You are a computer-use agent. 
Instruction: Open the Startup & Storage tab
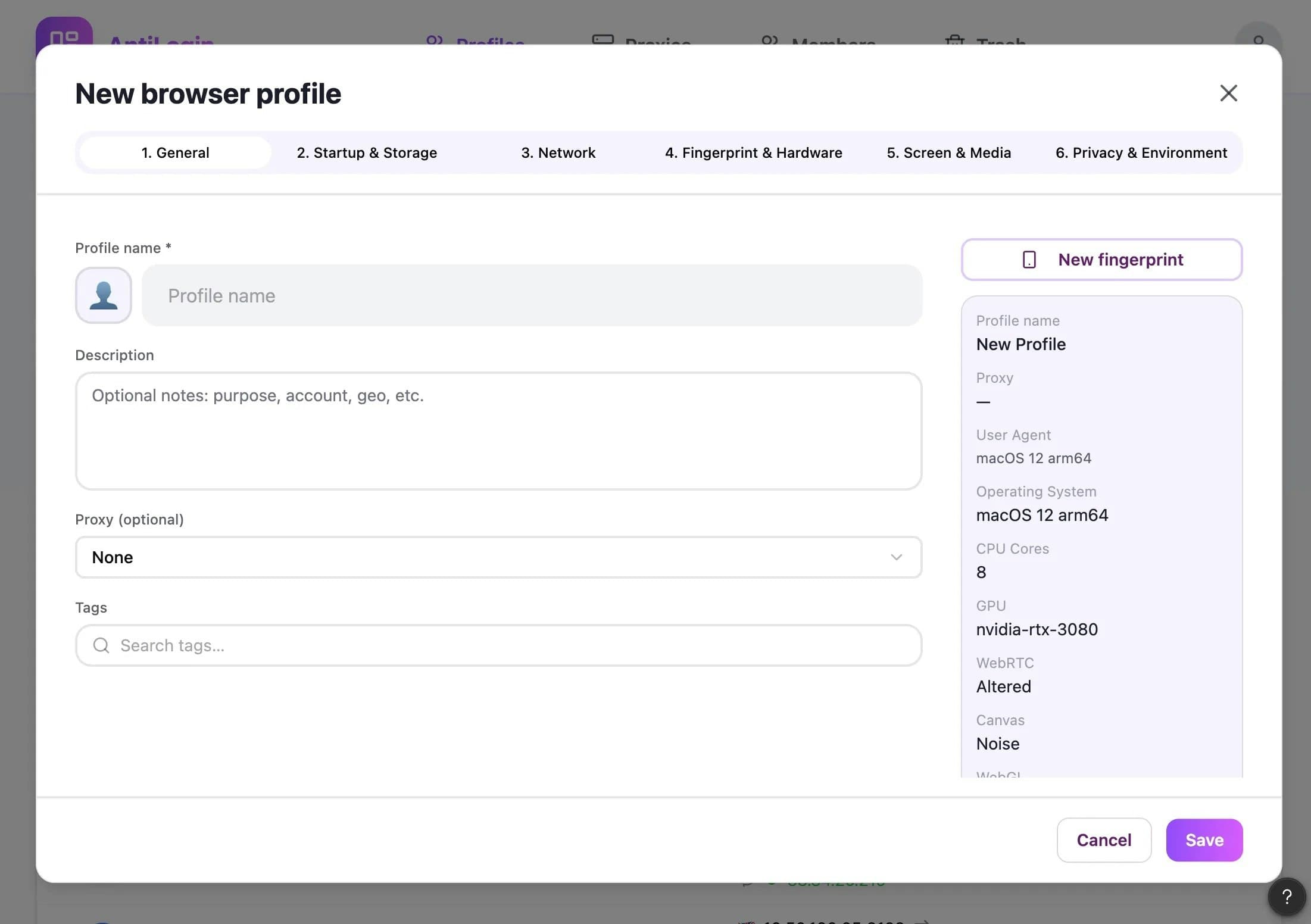click(367, 152)
